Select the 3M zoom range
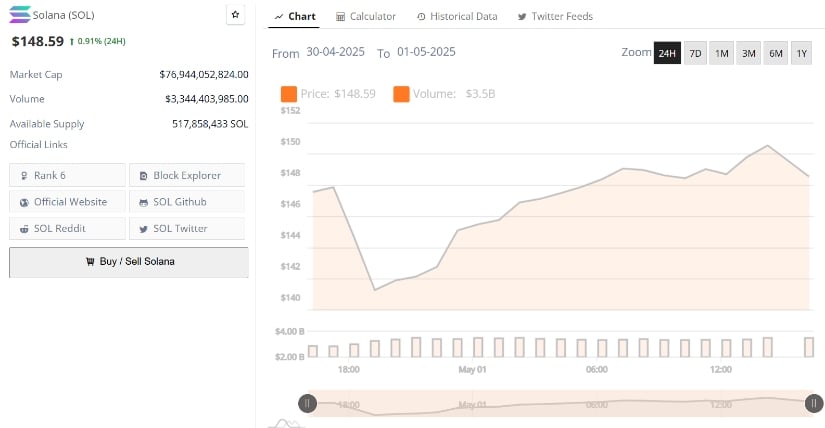825x428 pixels. click(x=748, y=53)
